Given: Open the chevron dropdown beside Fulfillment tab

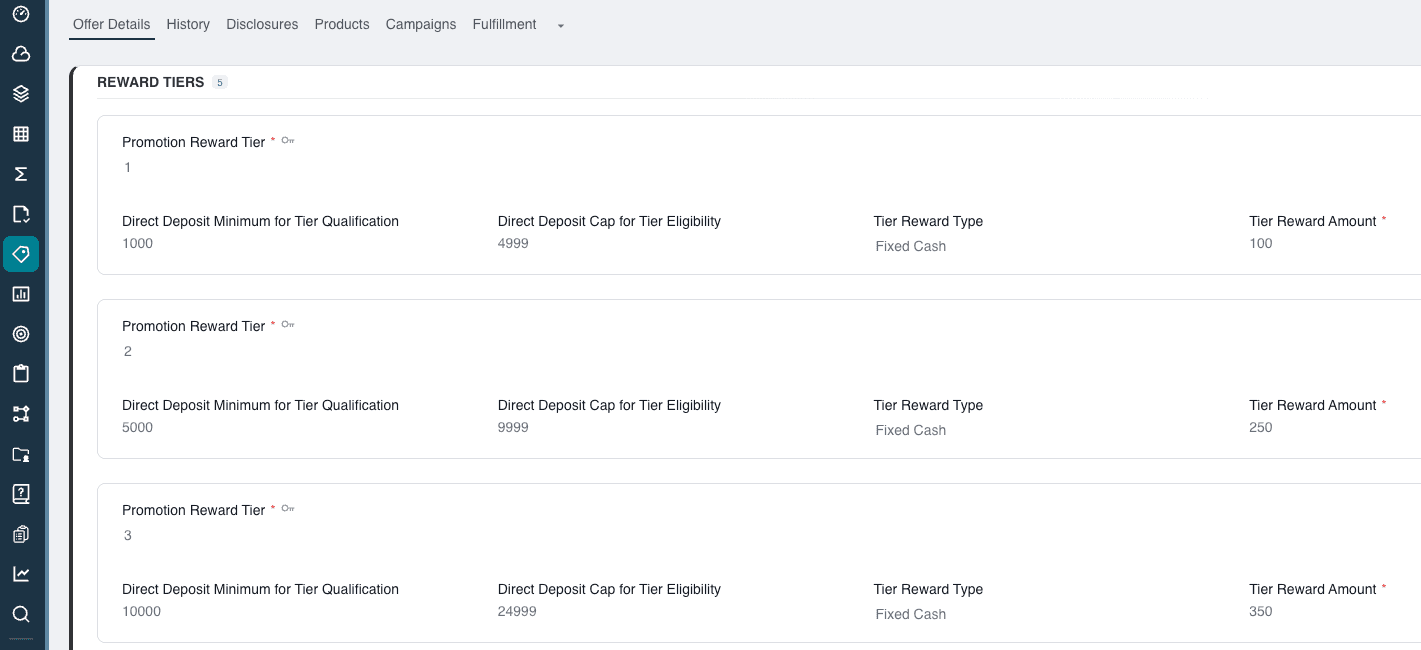Looking at the screenshot, I should point(560,25).
